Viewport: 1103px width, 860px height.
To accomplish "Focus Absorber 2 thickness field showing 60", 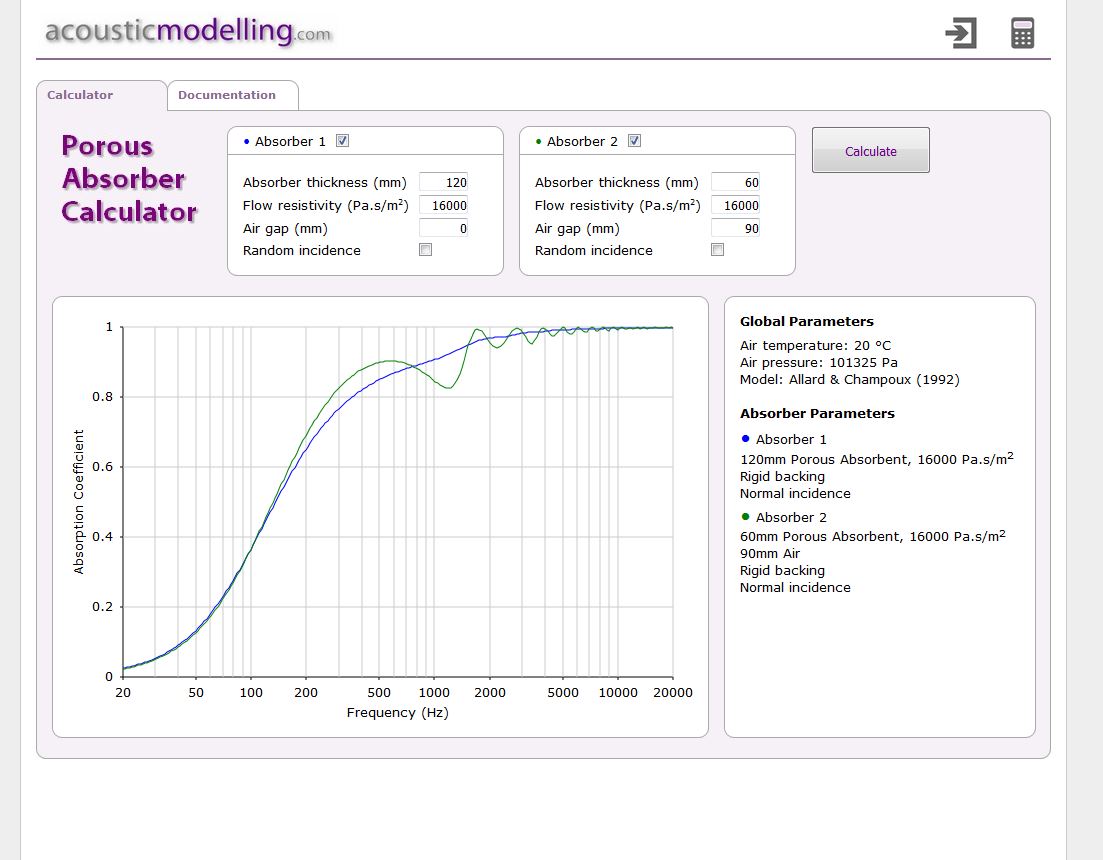I will (736, 182).
